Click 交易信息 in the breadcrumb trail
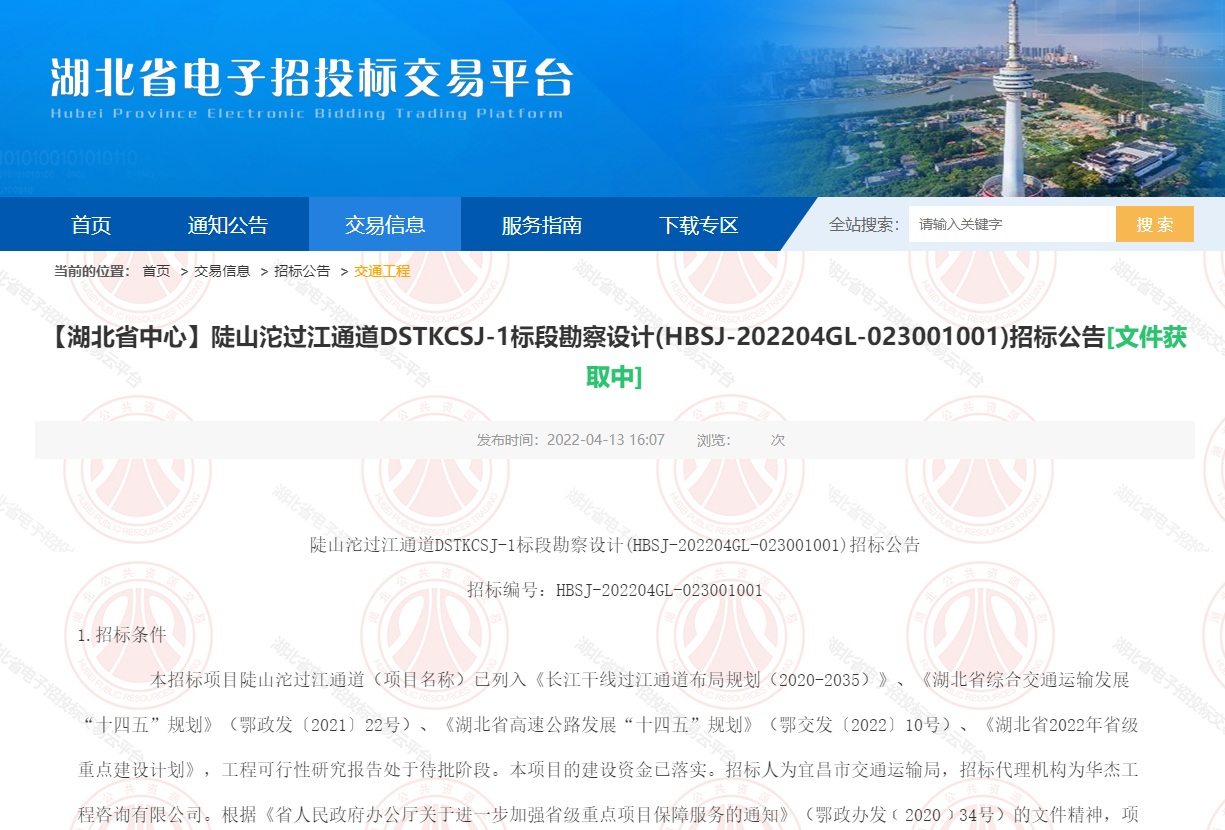Viewport: 1225px width, 830px height. [222, 271]
